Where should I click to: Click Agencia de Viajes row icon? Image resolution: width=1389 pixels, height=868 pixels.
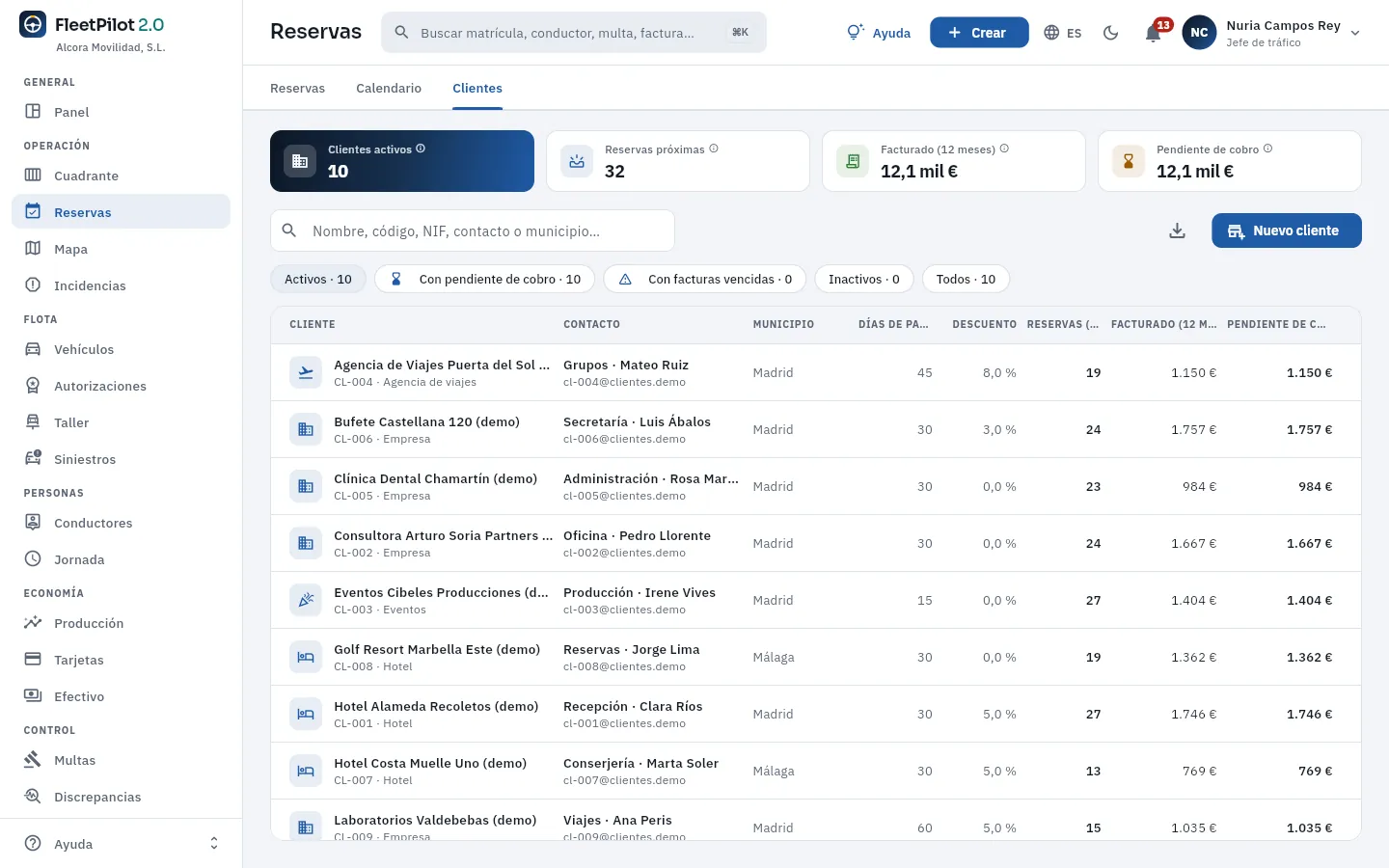306,372
